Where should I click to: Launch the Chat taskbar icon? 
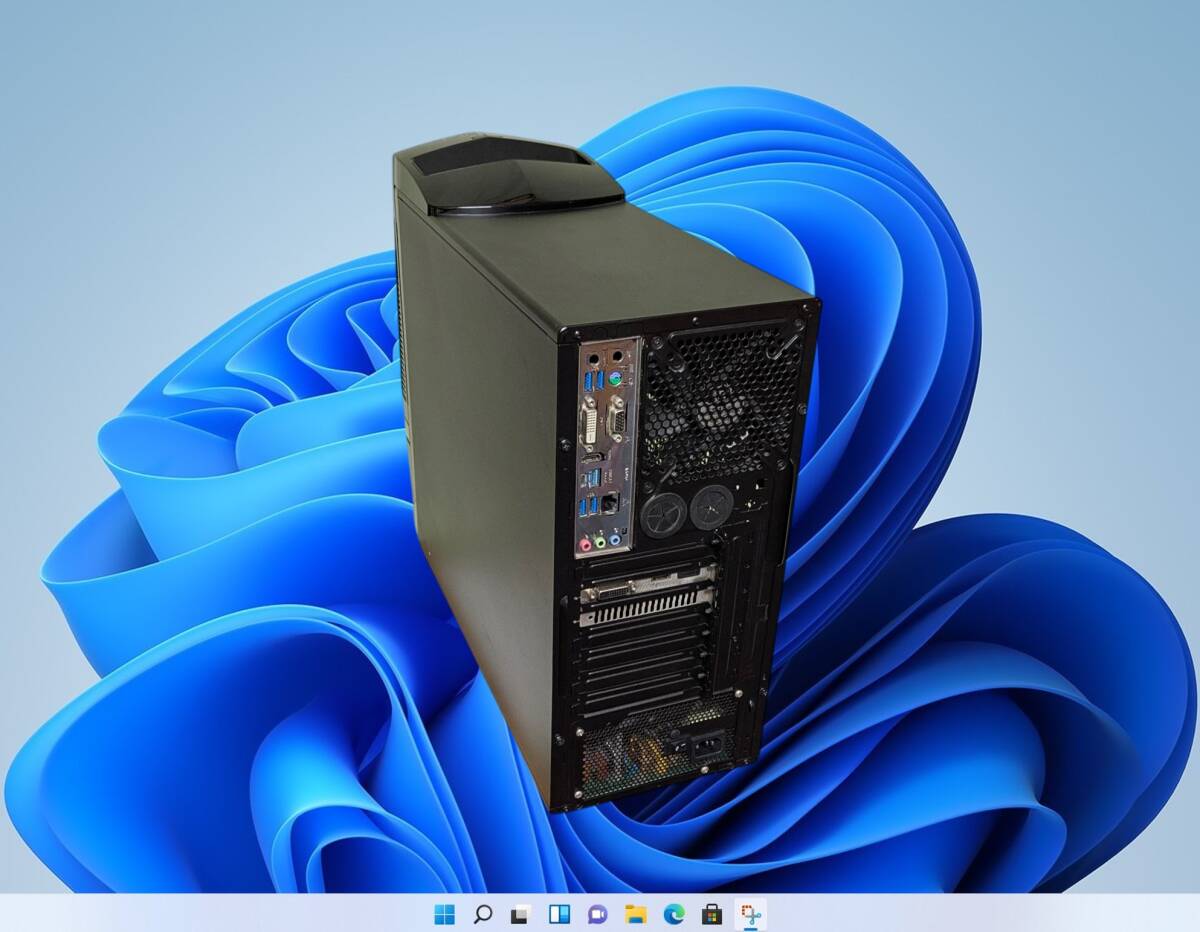(597, 914)
